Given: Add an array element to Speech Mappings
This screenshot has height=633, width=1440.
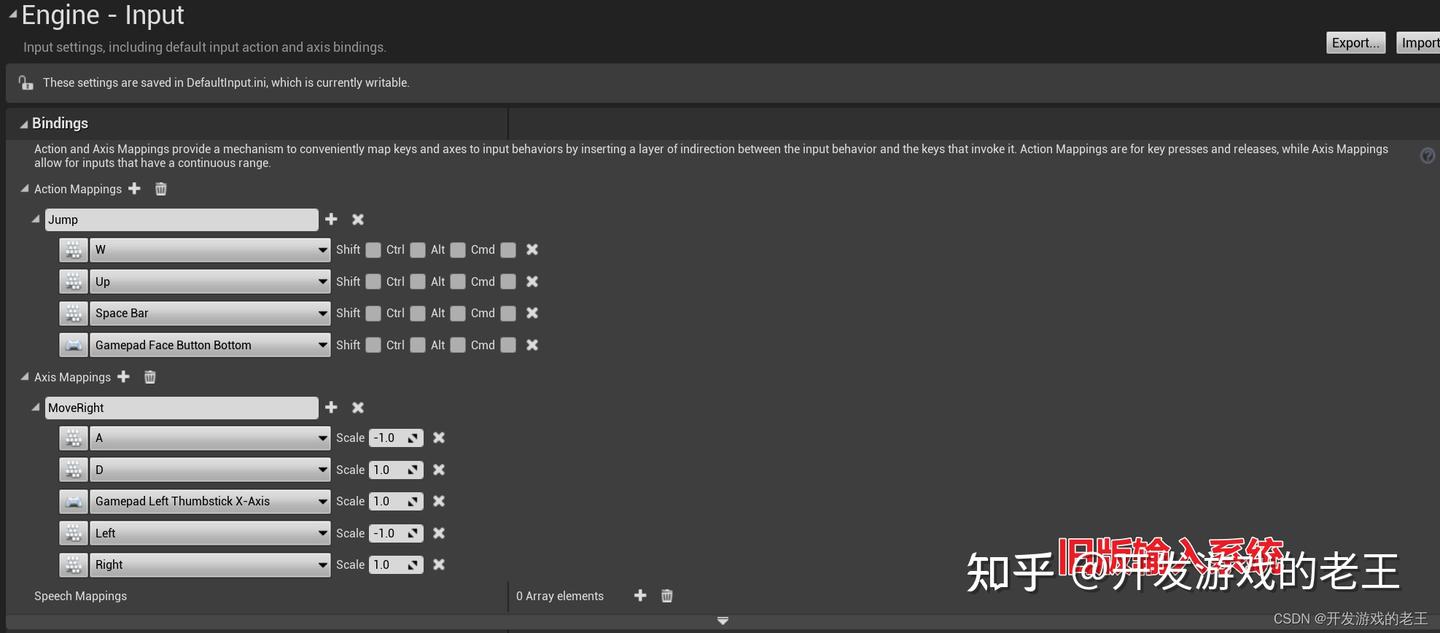Looking at the screenshot, I should coord(640,595).
